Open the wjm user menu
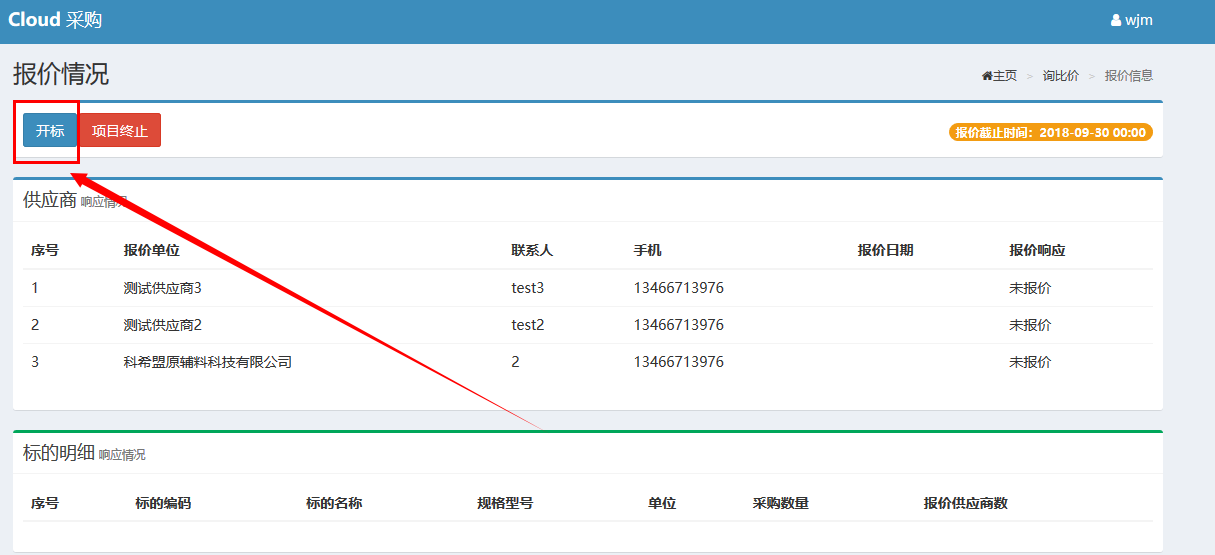The width and height of the screenshot is (1215, 555). [1139, 20]
